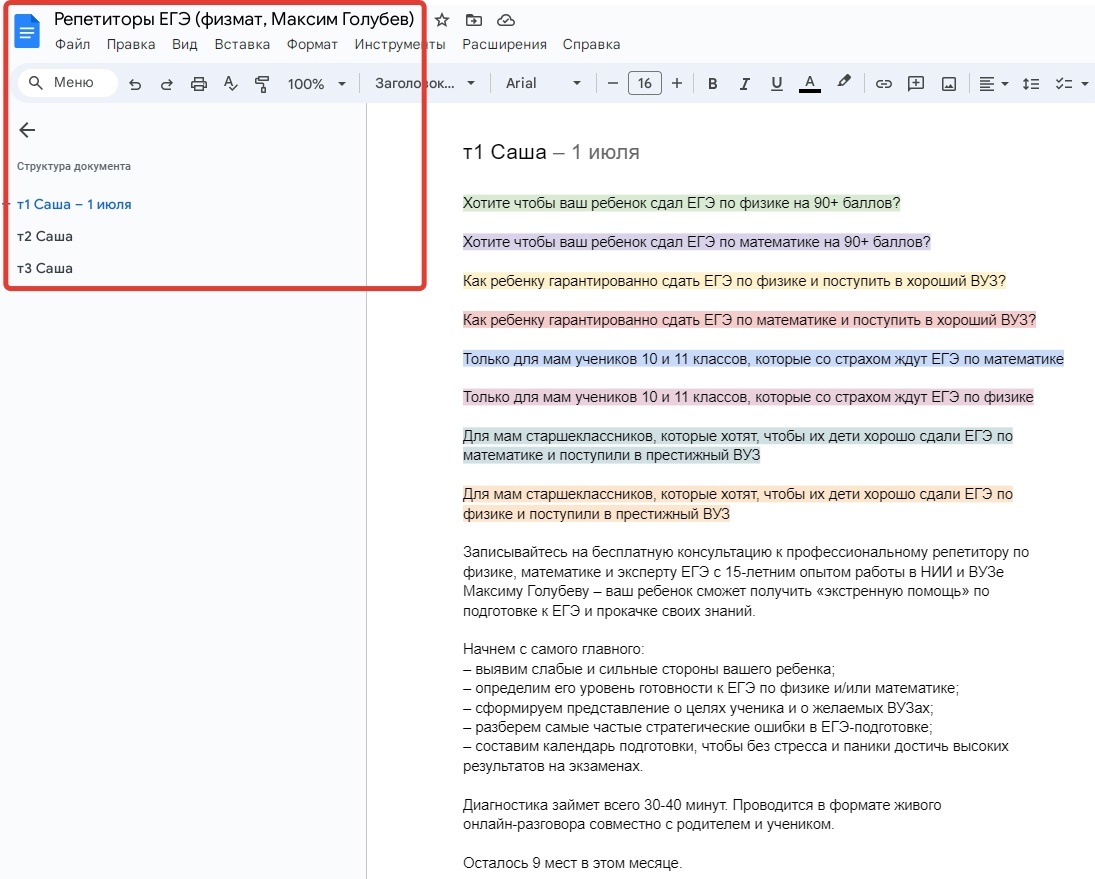The height and width of the screenshot is (879, 1095).
Task: Click the Меню search box
Action: pyautogui.click(x=67, y=82)
